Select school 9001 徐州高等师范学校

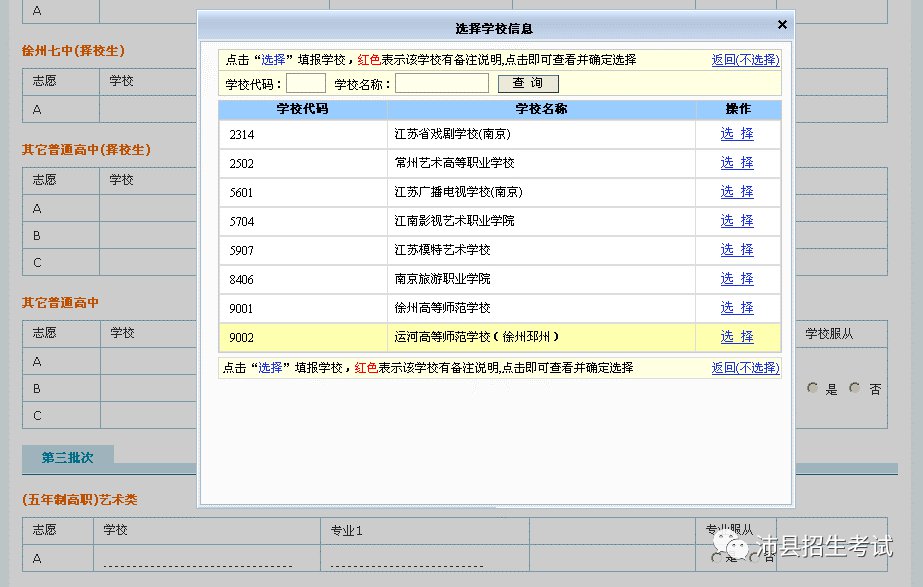[737, 308]
